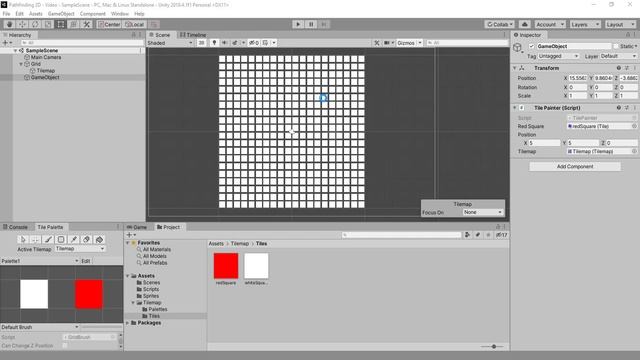Open Transform component help icon
Viewport: 640px width, 360px height.
point(619,68)
